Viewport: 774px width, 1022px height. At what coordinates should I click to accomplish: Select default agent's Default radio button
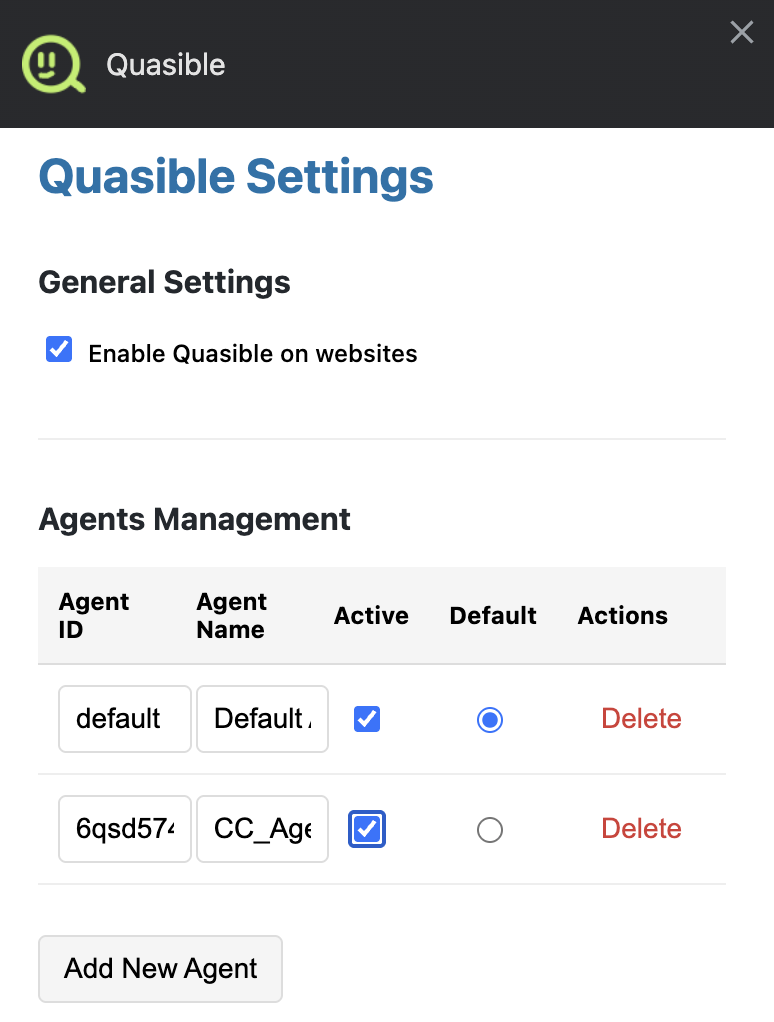pos(490,720)
